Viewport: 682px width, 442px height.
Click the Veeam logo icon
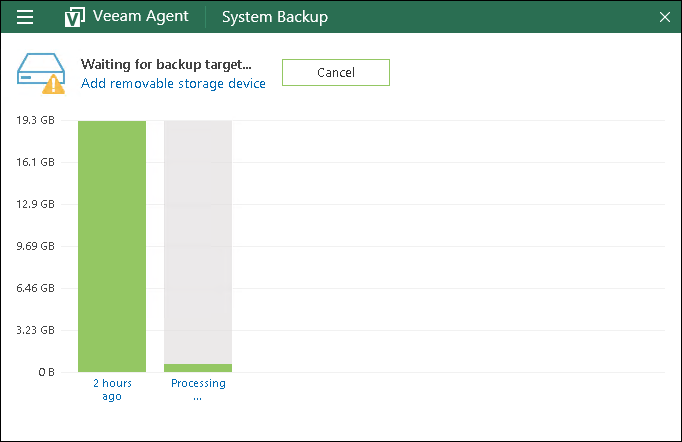pyautogui.click(x=73, y=17)
